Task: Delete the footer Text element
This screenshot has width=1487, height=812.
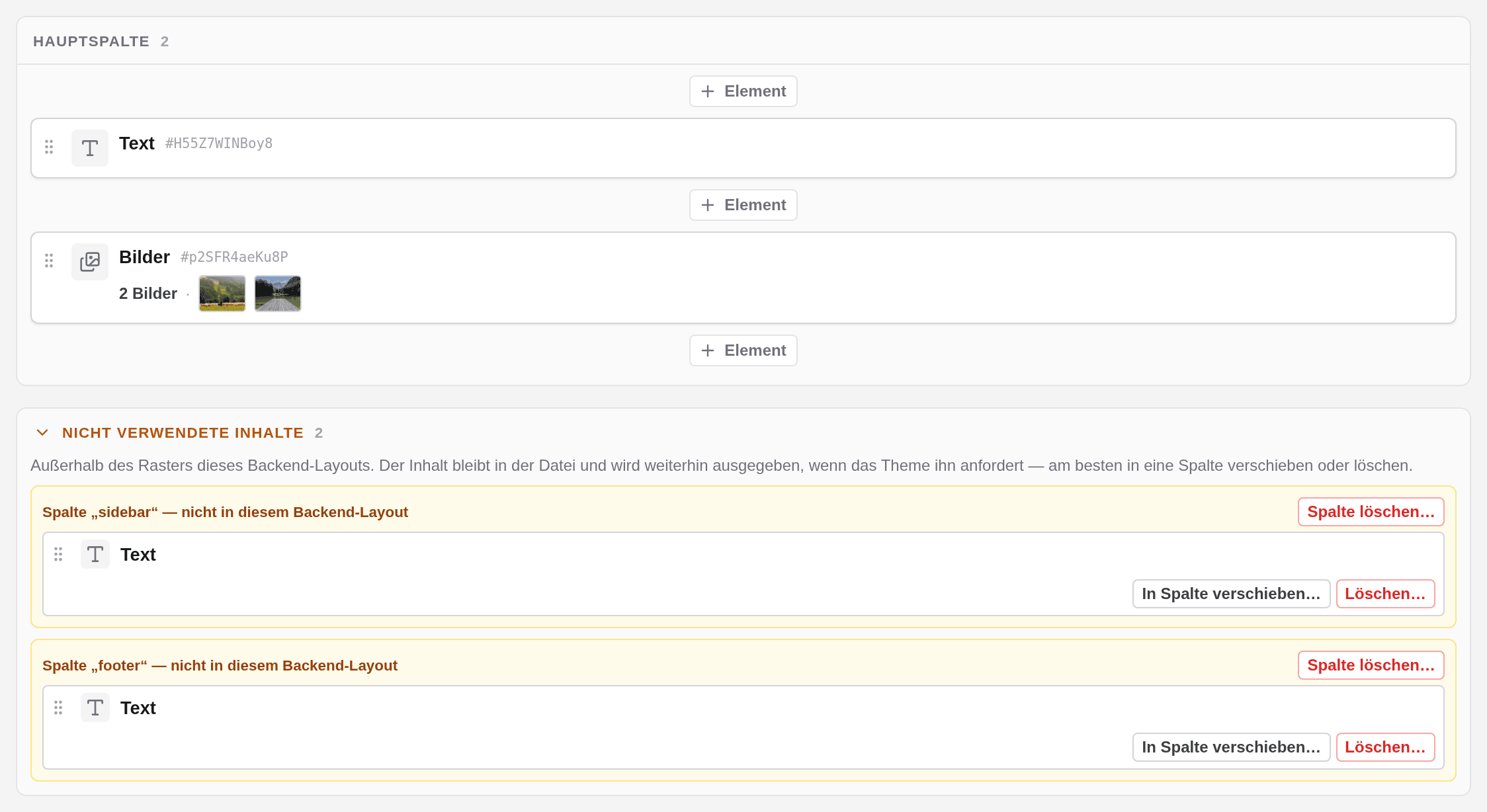Action: tap(1386, 747)
